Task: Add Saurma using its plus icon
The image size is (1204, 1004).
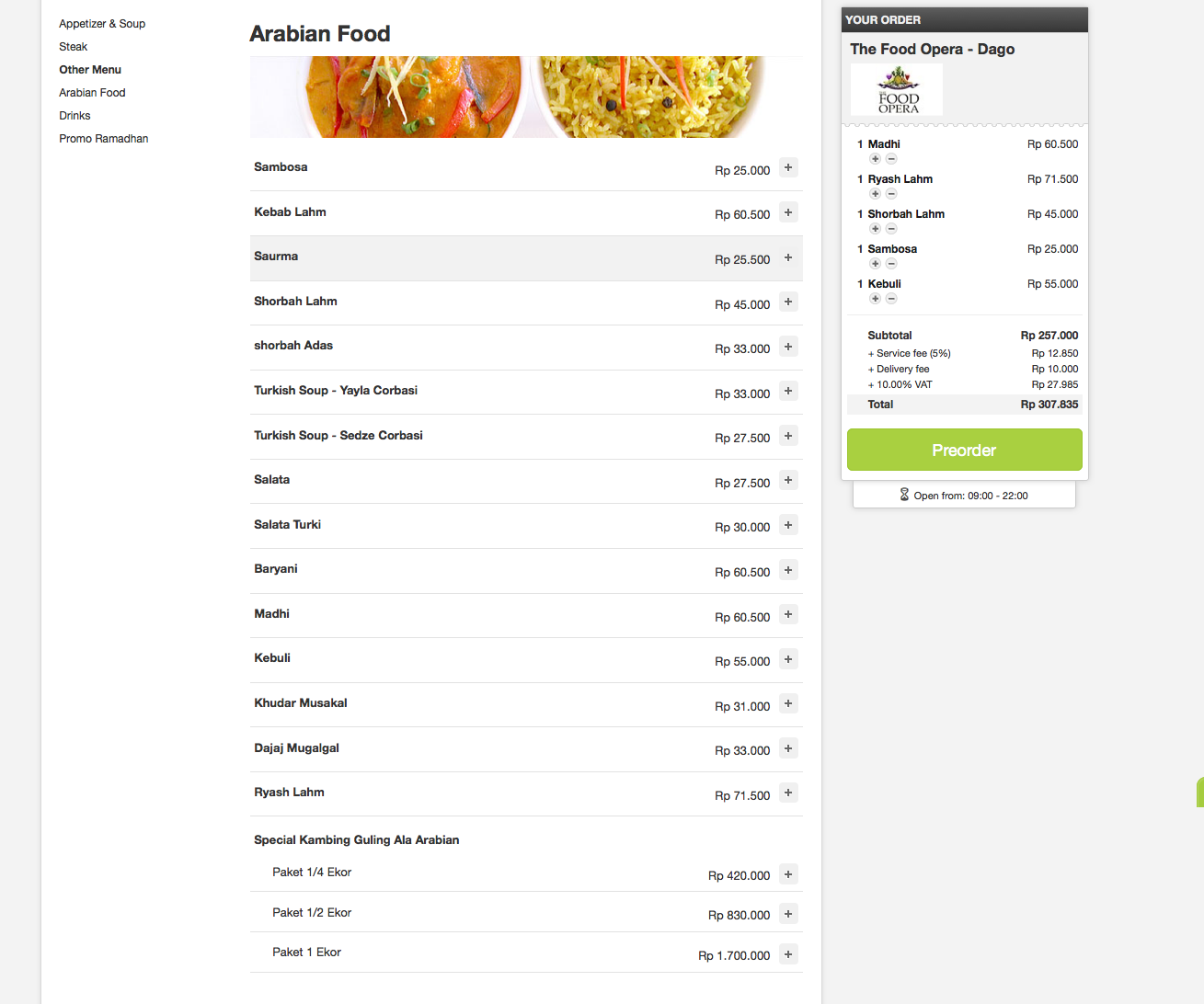Action: pos(788,257)
